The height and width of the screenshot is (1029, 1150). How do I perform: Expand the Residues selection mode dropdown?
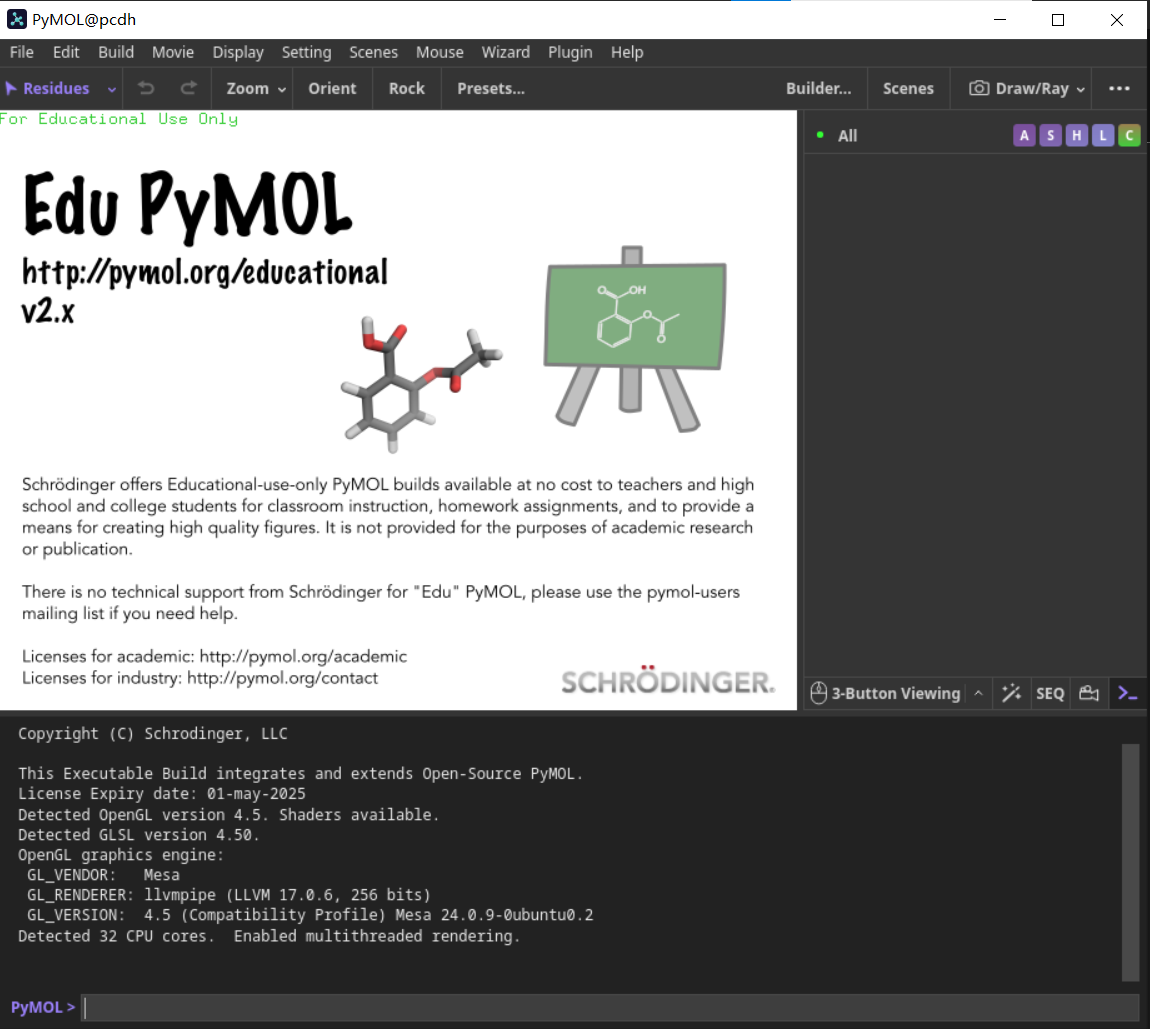point(111,89)
